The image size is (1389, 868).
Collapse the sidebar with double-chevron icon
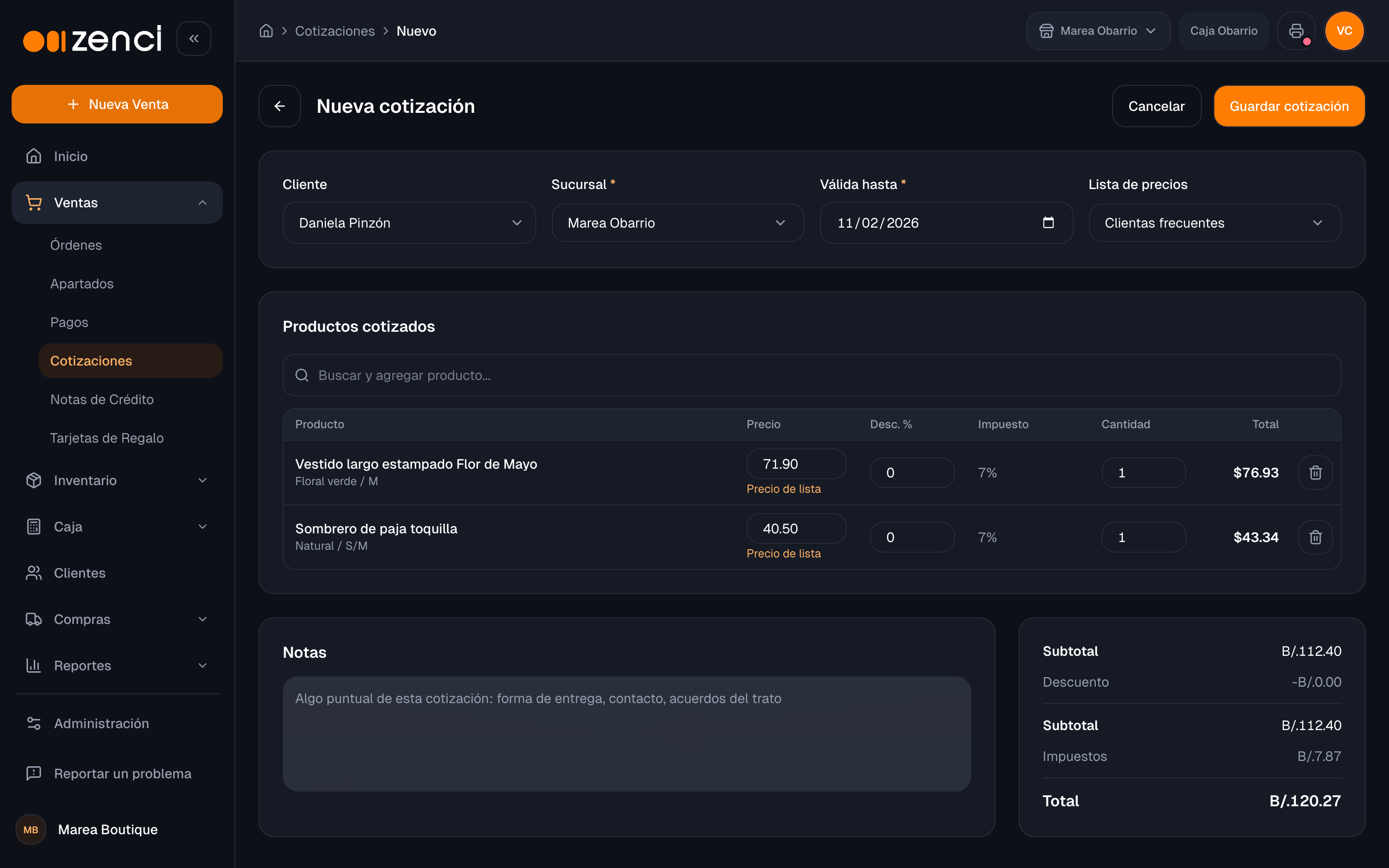tap(194, 39)
